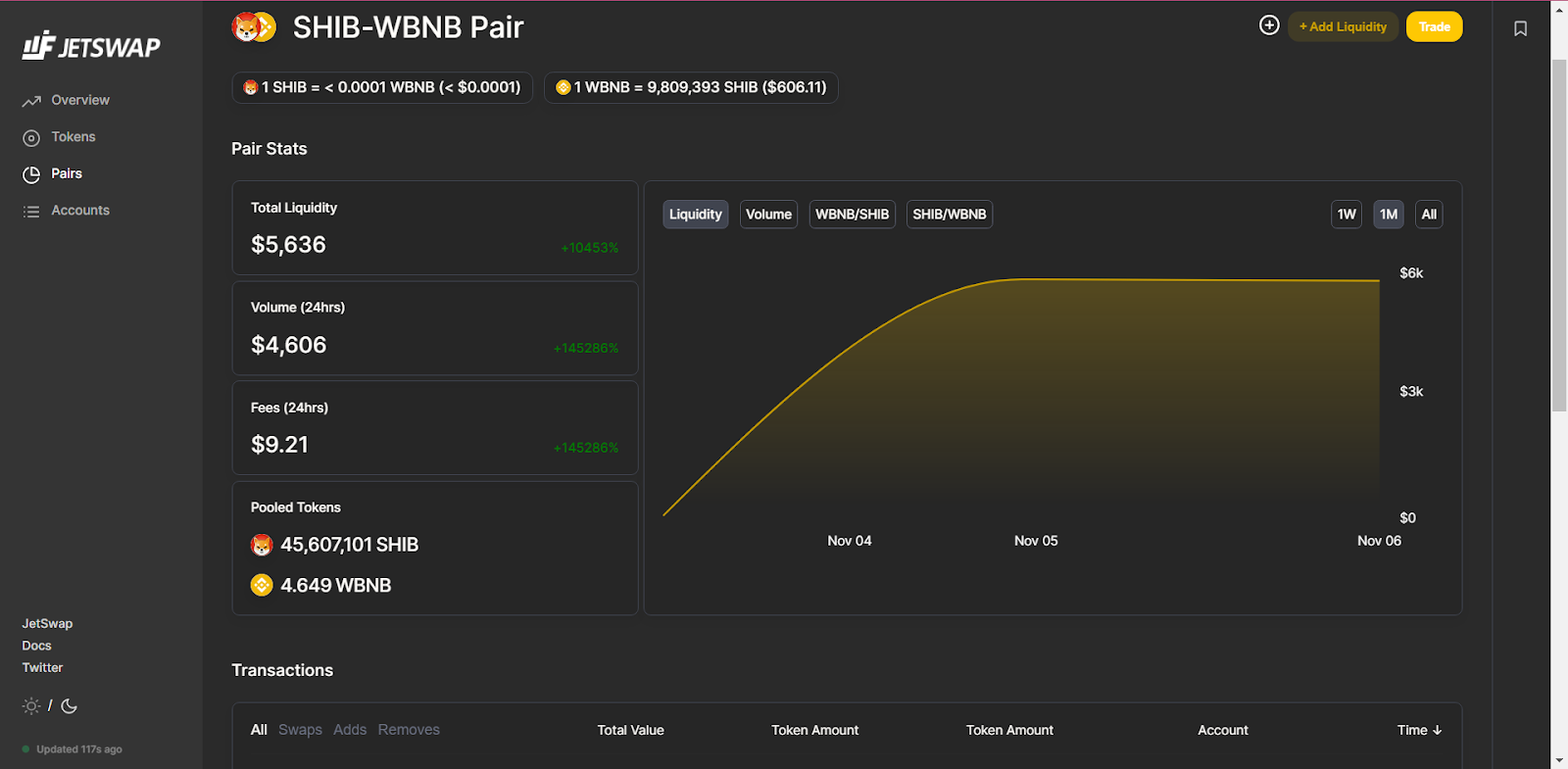This screenshot has width=1568, height=769.
Task: Click the WBNB icon in the WBNB price pill
Action: (563, 88)
